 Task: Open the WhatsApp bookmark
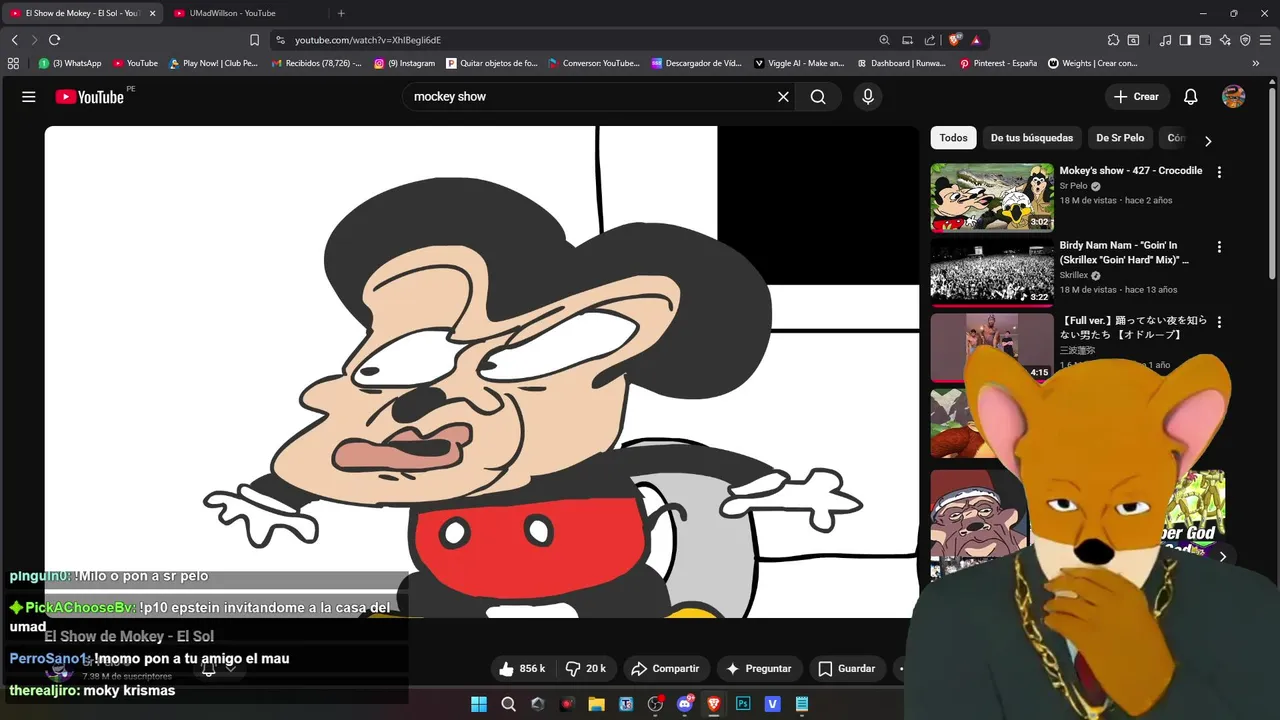click(x=70, y=63)
